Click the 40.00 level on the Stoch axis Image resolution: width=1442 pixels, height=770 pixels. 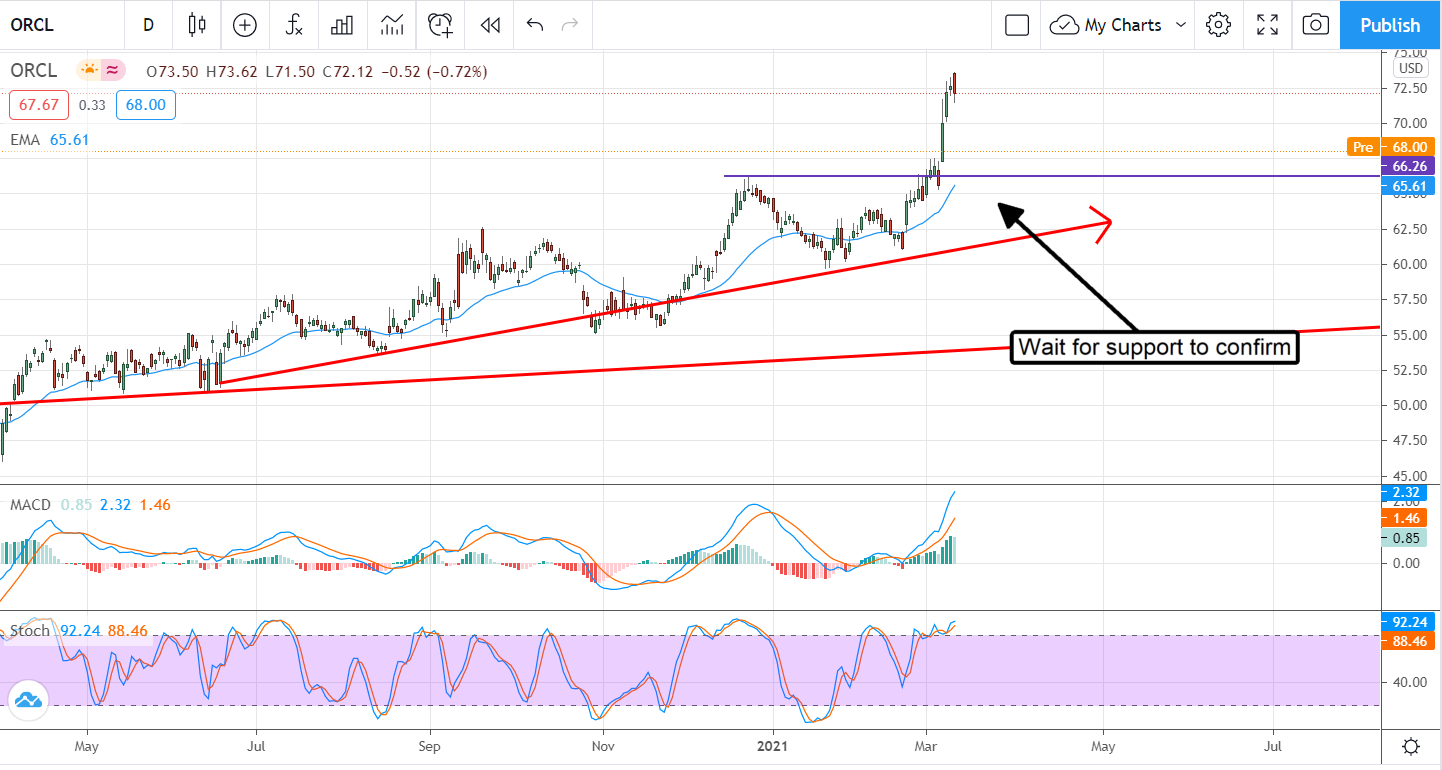point(1409,682)
